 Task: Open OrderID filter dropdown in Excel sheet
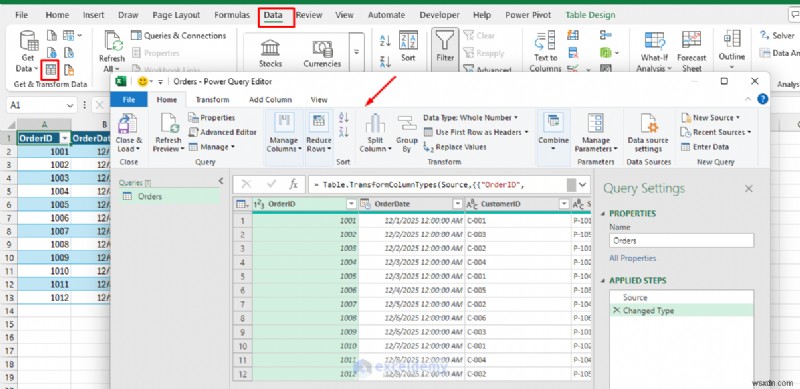click(x=65, y=139)
